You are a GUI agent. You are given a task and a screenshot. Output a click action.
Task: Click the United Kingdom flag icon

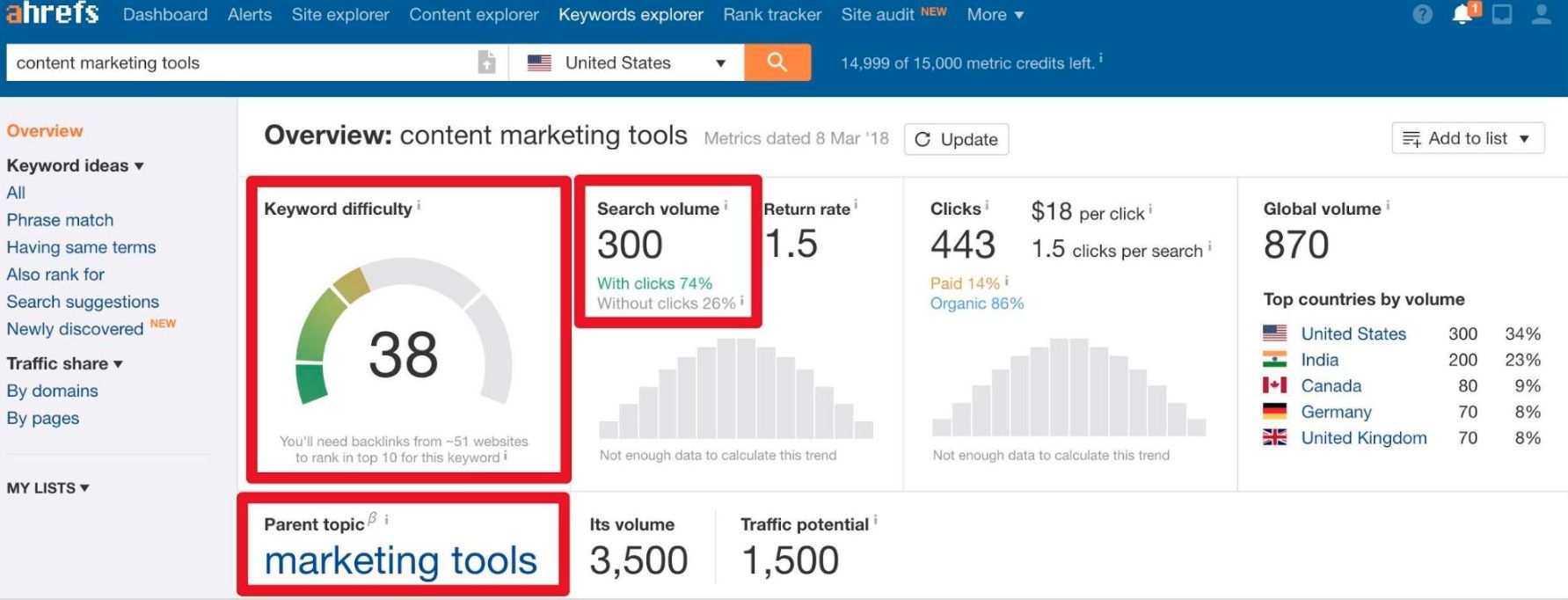pyautogui.click(x=1274, y=437)
